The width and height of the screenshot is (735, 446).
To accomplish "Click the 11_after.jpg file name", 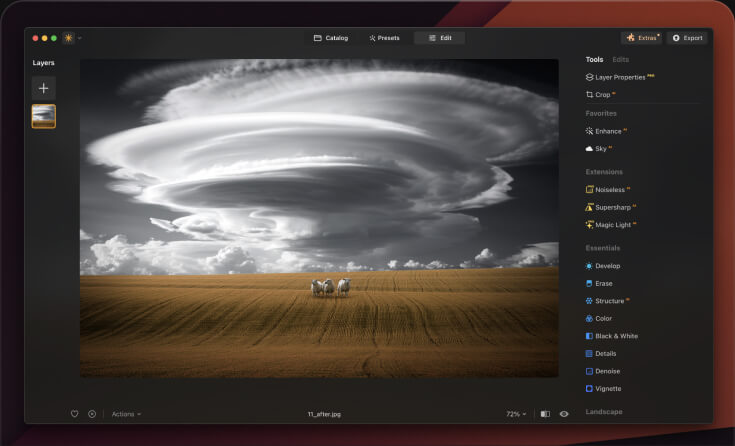I will (x=324, y=414).
